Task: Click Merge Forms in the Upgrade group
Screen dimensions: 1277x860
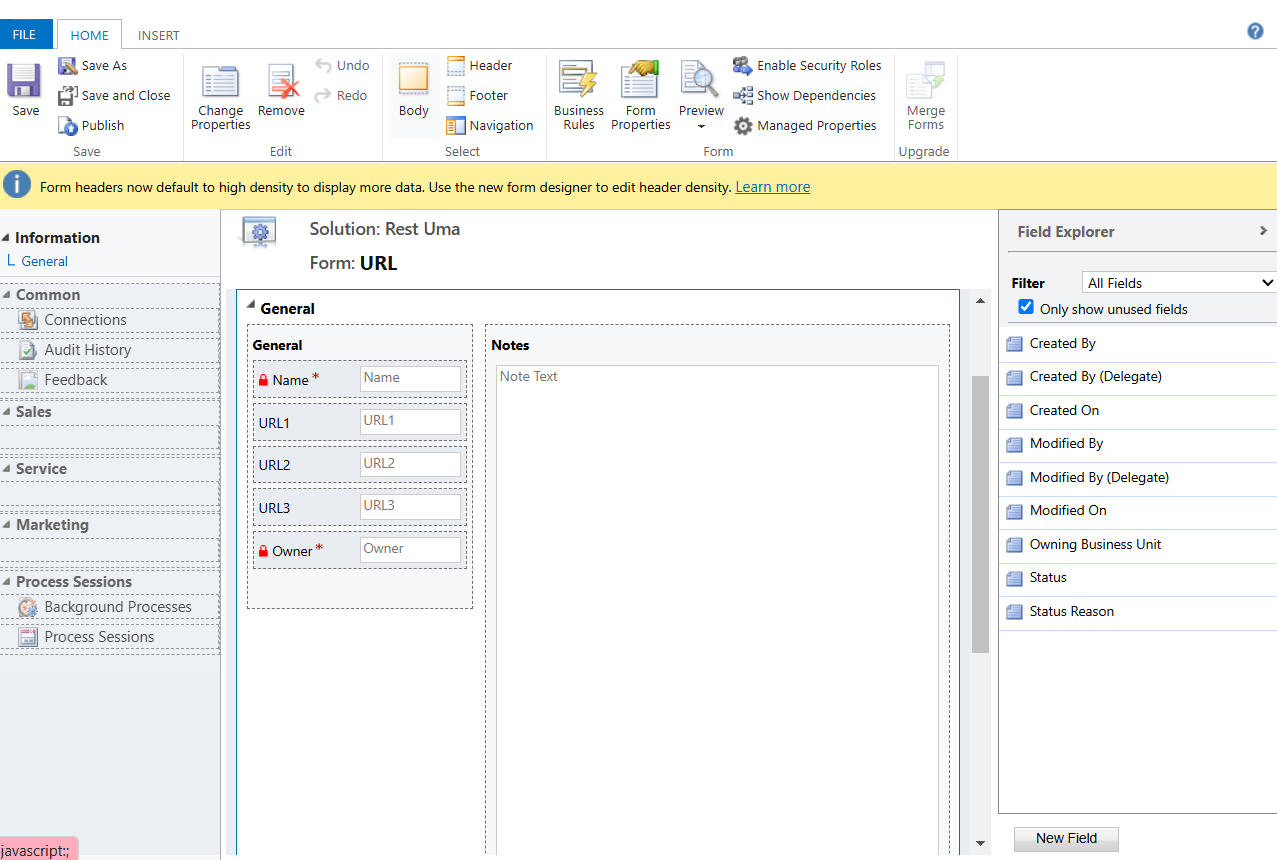Action: pos(926,98)
